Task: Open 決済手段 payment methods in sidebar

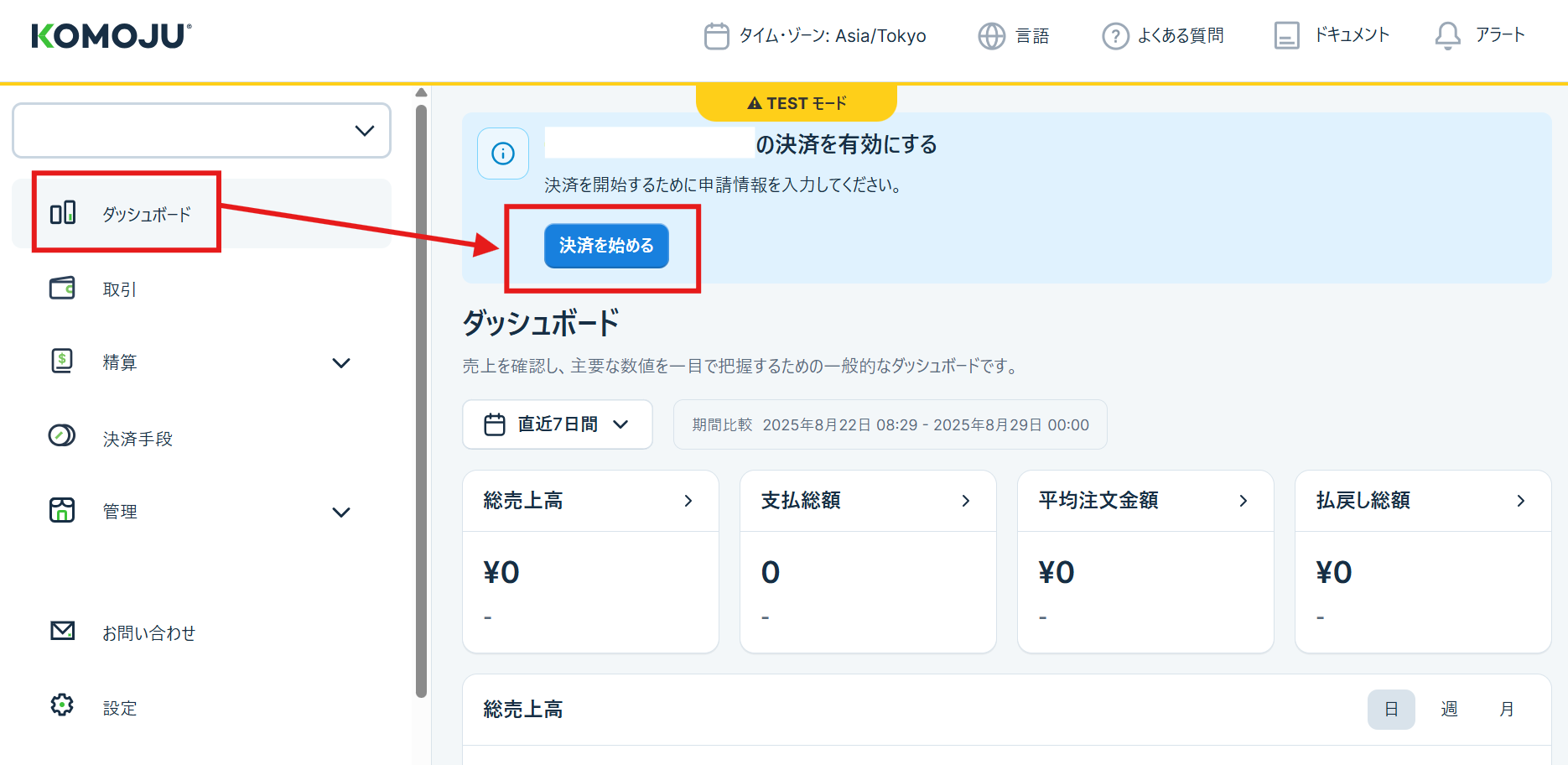Action: [138, 439]
